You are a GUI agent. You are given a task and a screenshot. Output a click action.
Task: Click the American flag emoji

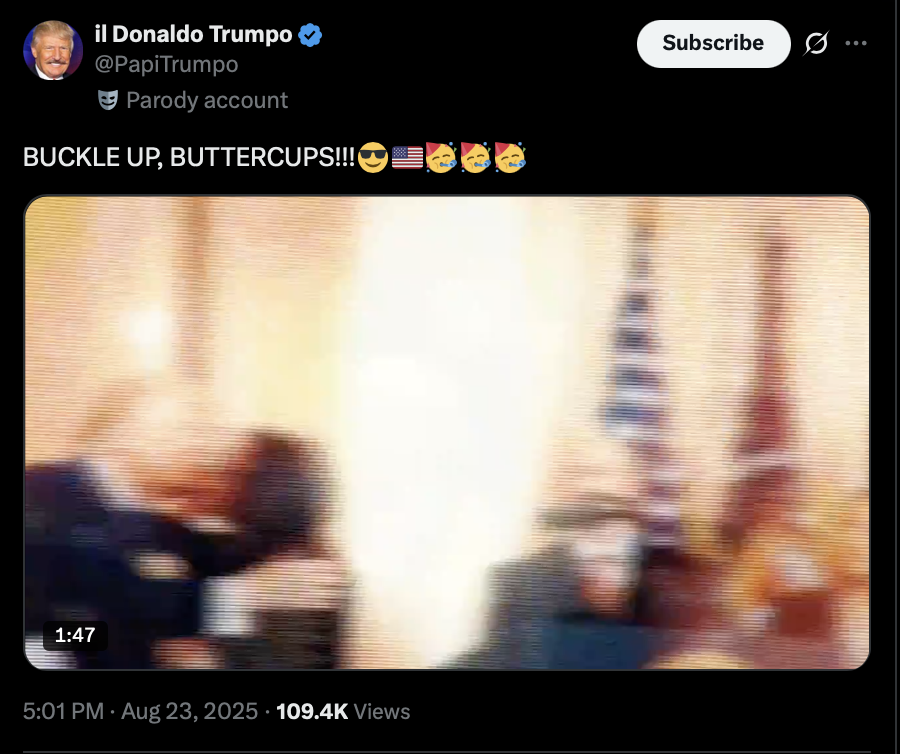tap(407, 157)
